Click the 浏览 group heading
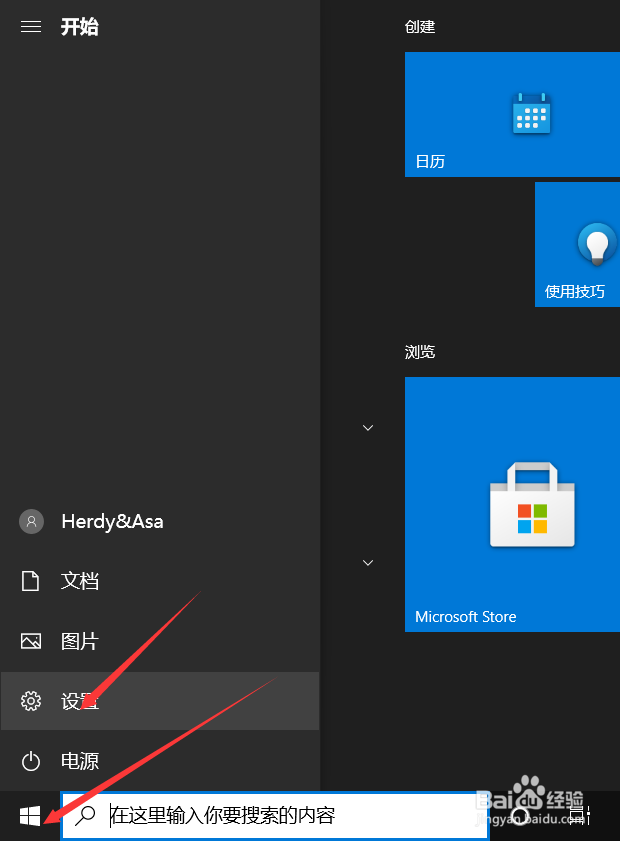 420,352
